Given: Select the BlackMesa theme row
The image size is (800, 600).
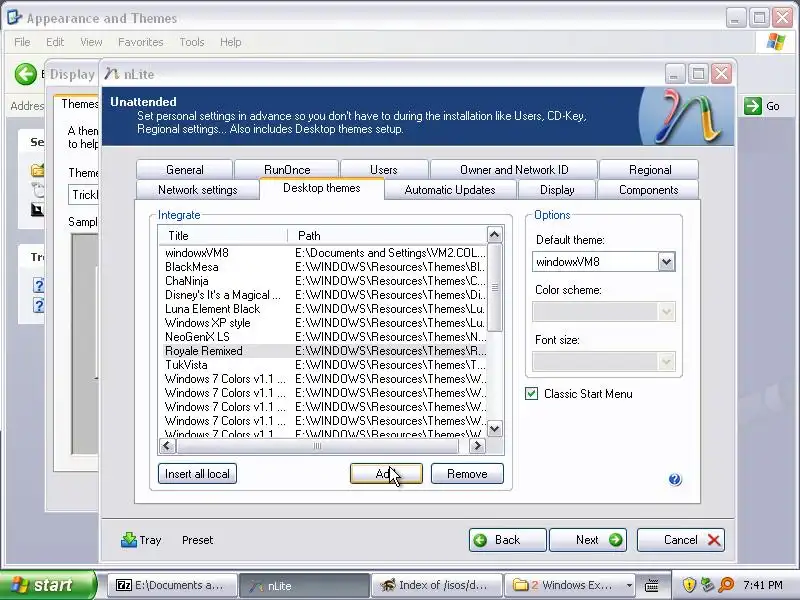Looking at the screenshot, I should pos(324,267).
